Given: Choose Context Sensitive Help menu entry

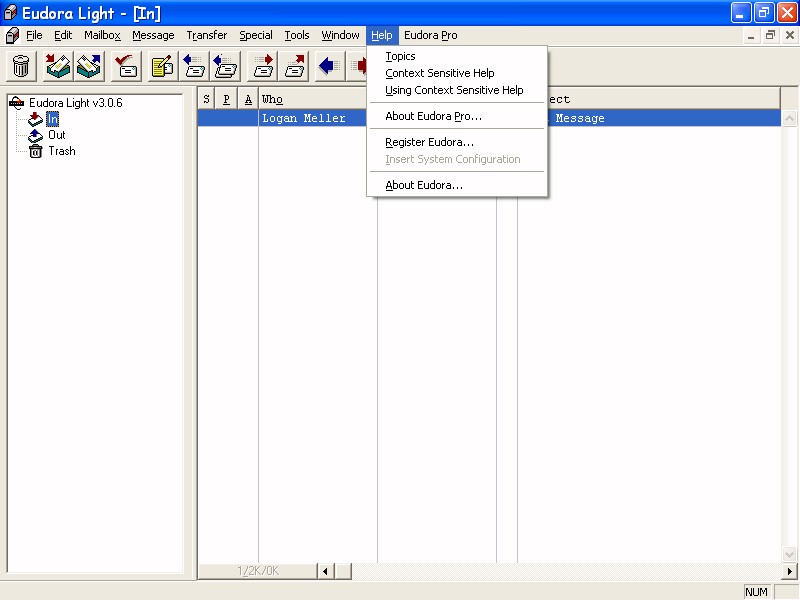Looking at the screenshot, I should [457, 73].
